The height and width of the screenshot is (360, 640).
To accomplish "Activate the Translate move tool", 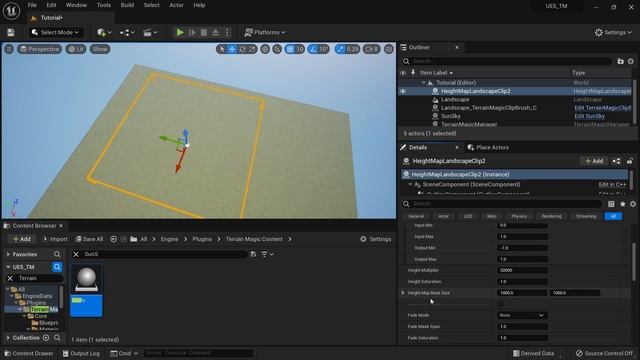I will (x=232, y=49).
